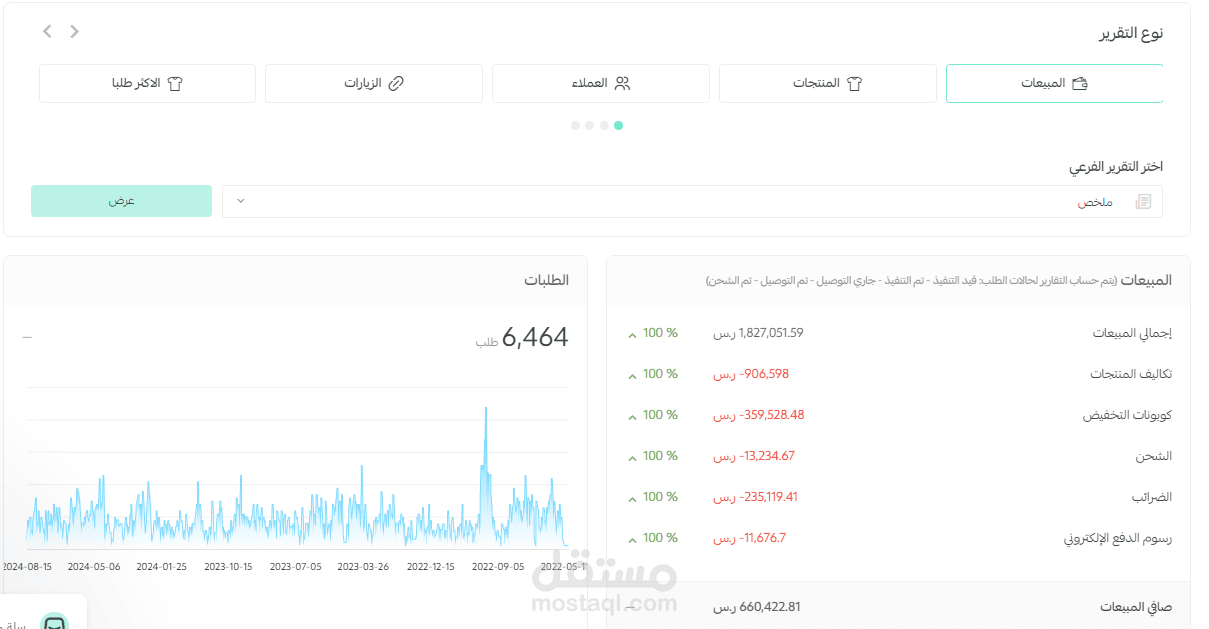Click the shirt icon in الاكثر طلبا tab
The height and width of the screenshot is (629, 1209).
pos(176,84)
